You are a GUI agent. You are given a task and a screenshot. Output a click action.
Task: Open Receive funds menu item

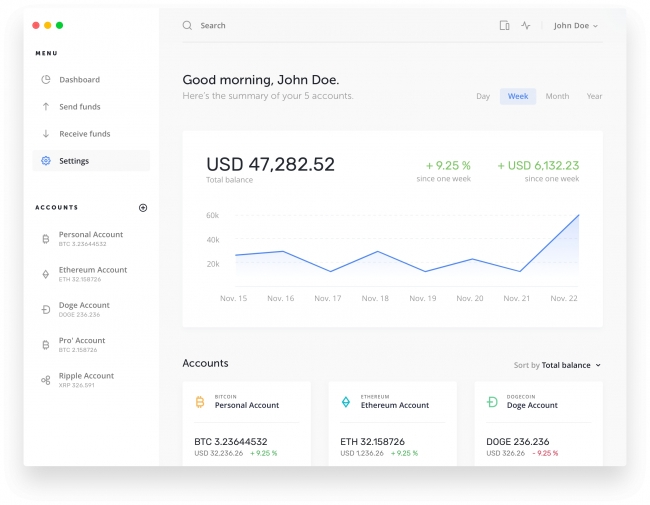point(84,134)
